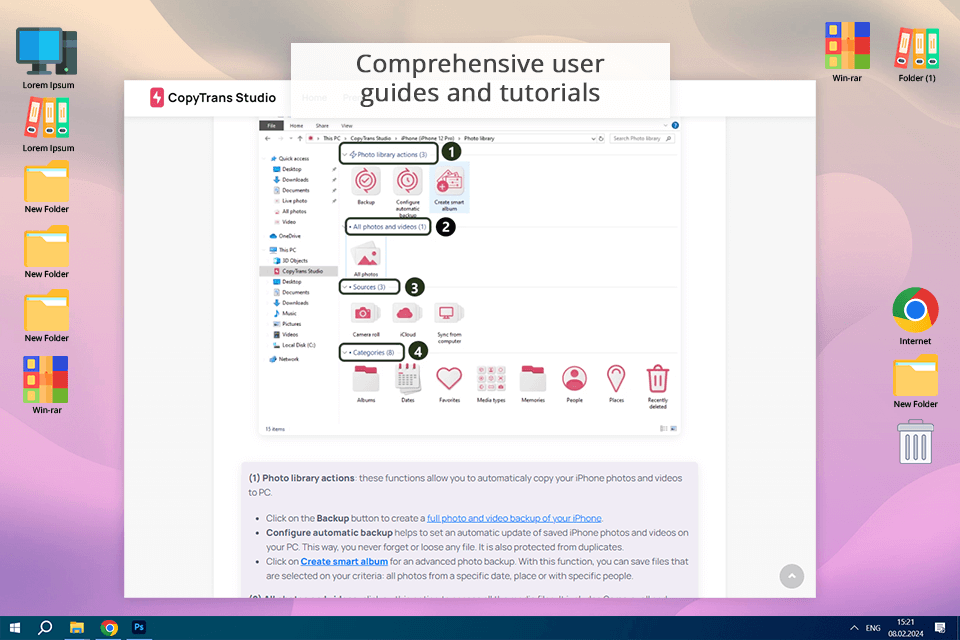Open the Sync from computer icon

[448, 314]
